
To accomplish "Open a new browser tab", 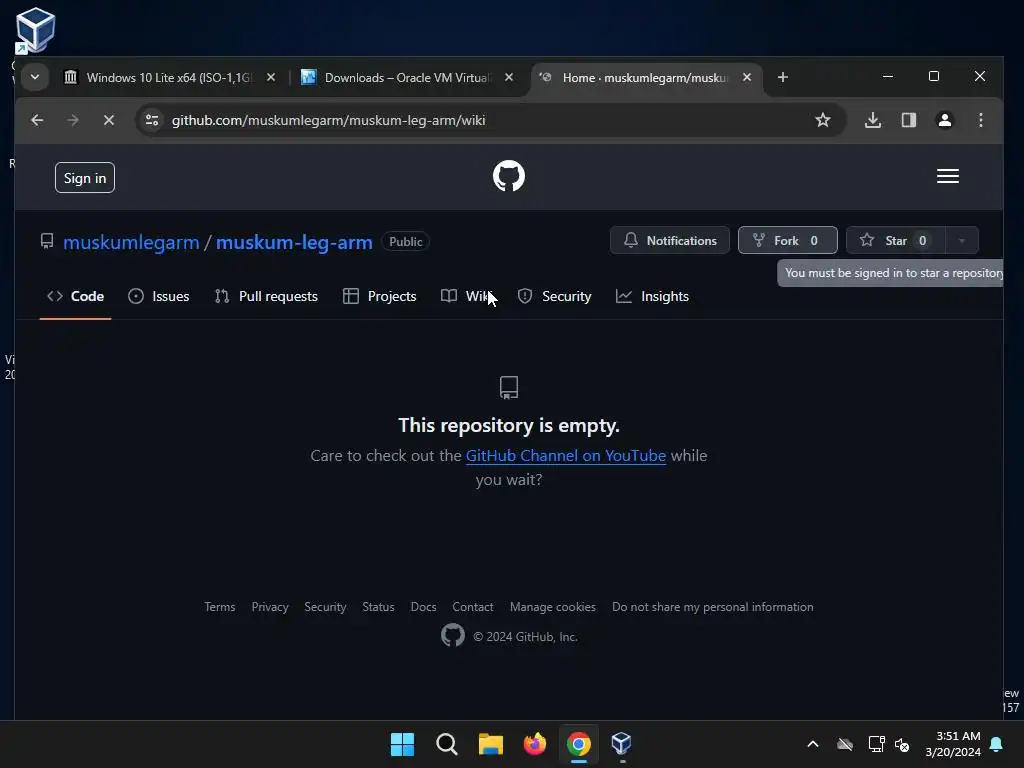I will tap(783, 78).
